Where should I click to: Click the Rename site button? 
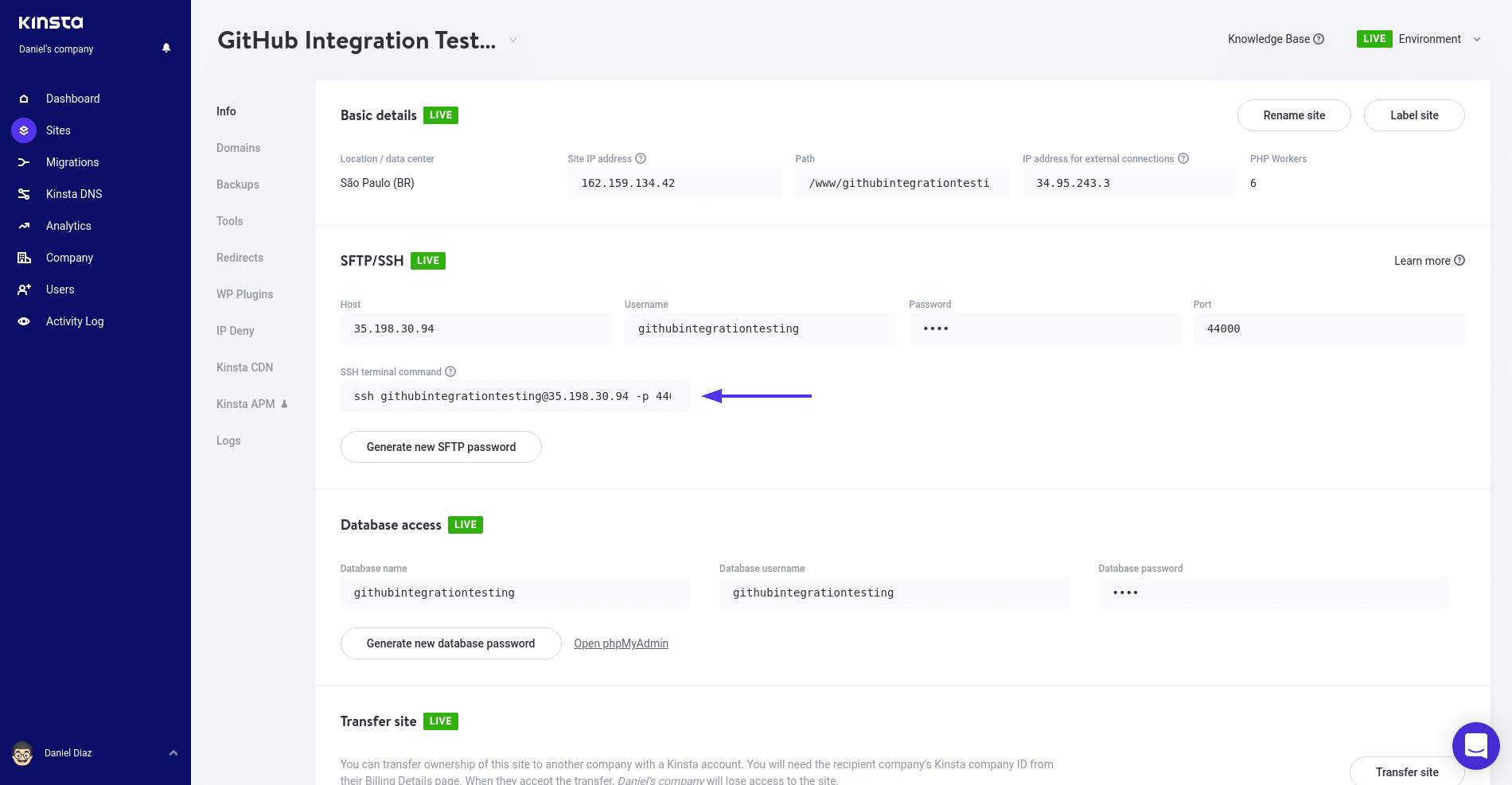coord(1293,115)
